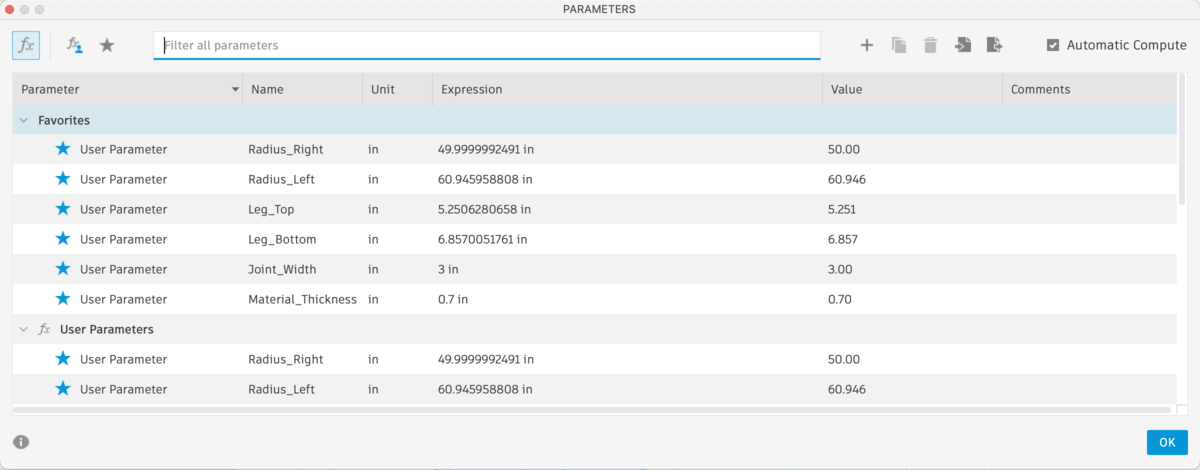
Task: Select the 0.7 in expression for Material_Thickness
Action: [452, 299]
